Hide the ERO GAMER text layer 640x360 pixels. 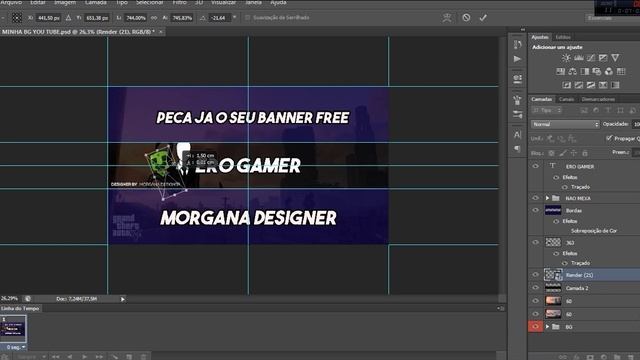tap(536, 166)
